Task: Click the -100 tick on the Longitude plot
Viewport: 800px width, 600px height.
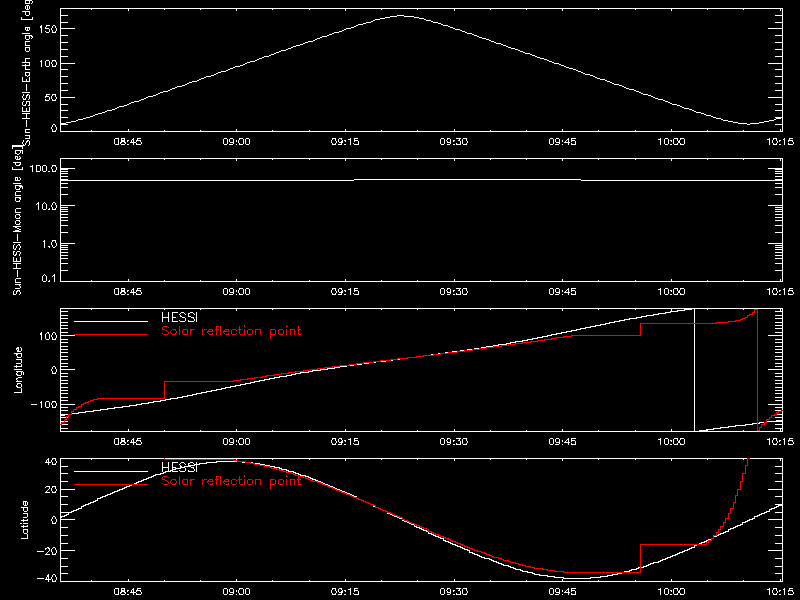Action: (x=43, y=404)
